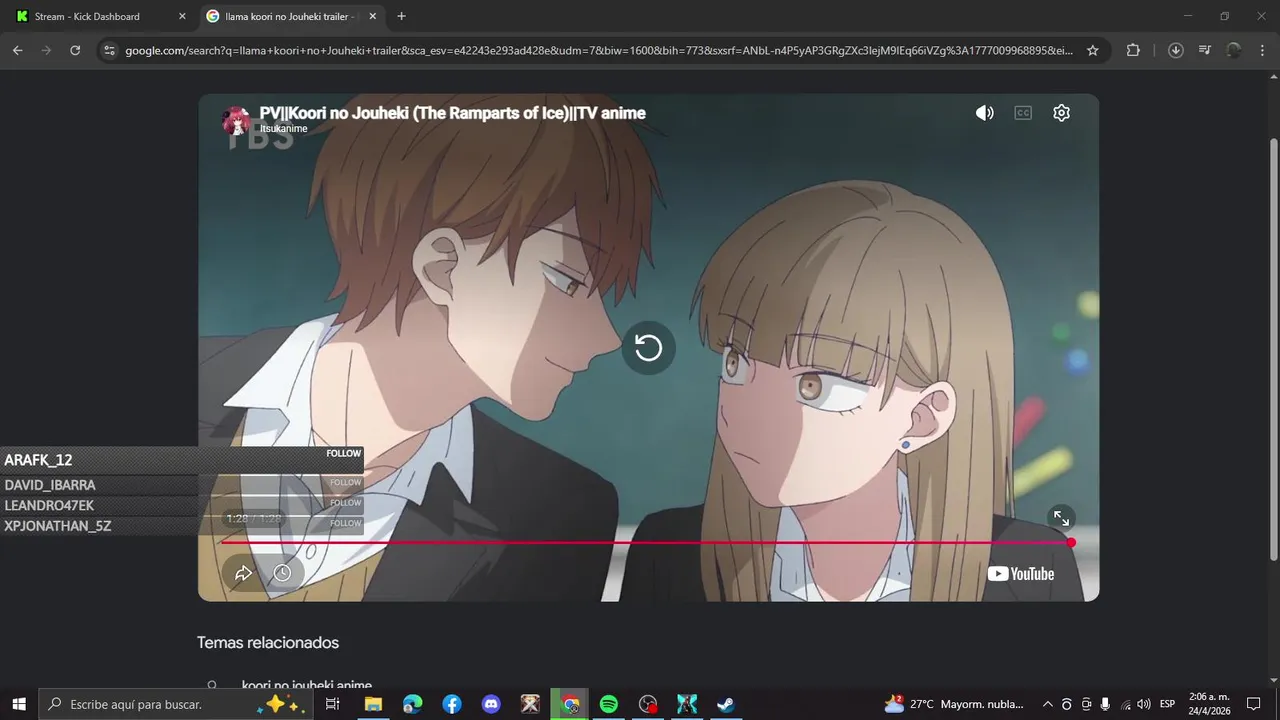
Task: Open the video player settings gear
Action: pos(1062,113)
